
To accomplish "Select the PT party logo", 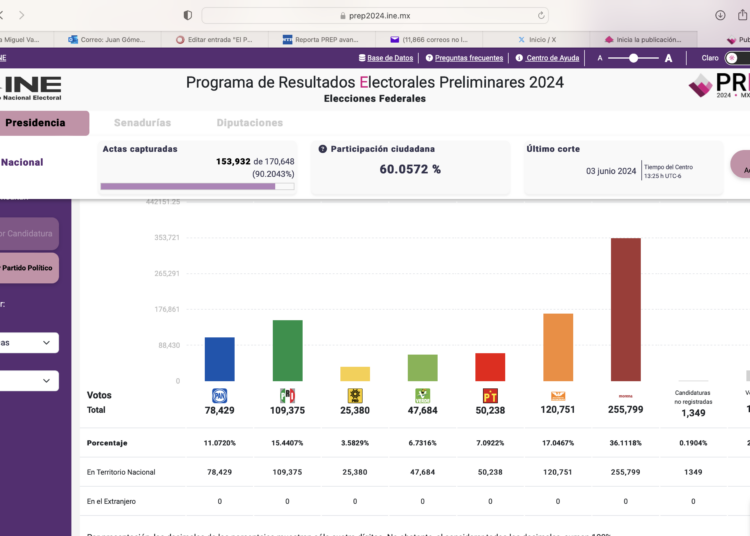I will (490, 396).
